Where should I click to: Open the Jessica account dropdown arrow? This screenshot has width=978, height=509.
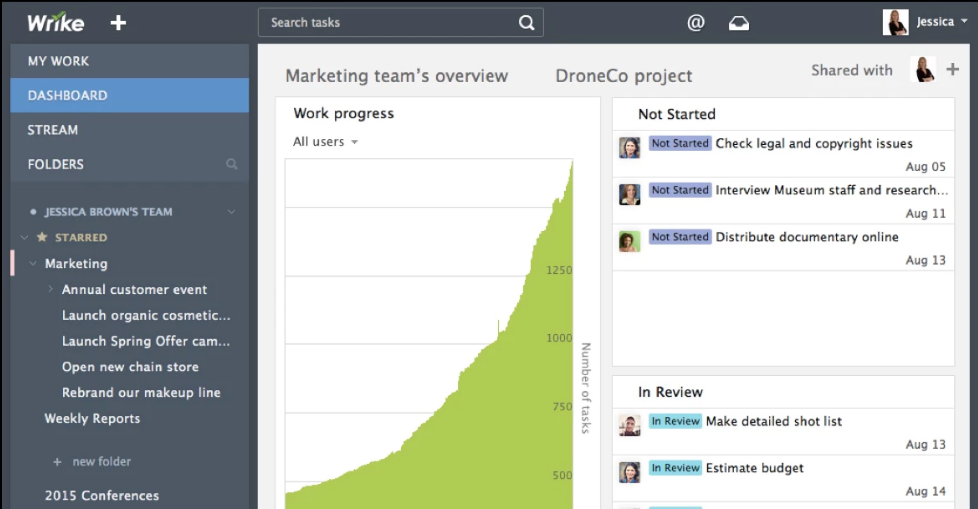pos(964,21)
